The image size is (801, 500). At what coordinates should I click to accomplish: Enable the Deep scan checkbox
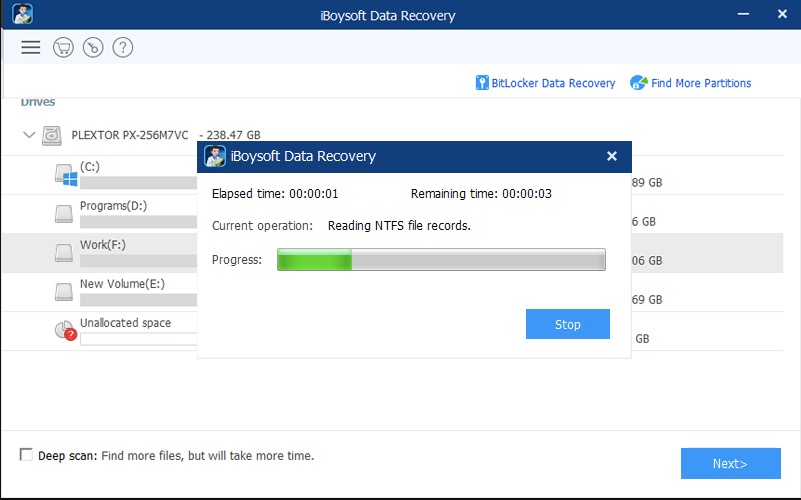pyautogui.click(x=27, y=455)
